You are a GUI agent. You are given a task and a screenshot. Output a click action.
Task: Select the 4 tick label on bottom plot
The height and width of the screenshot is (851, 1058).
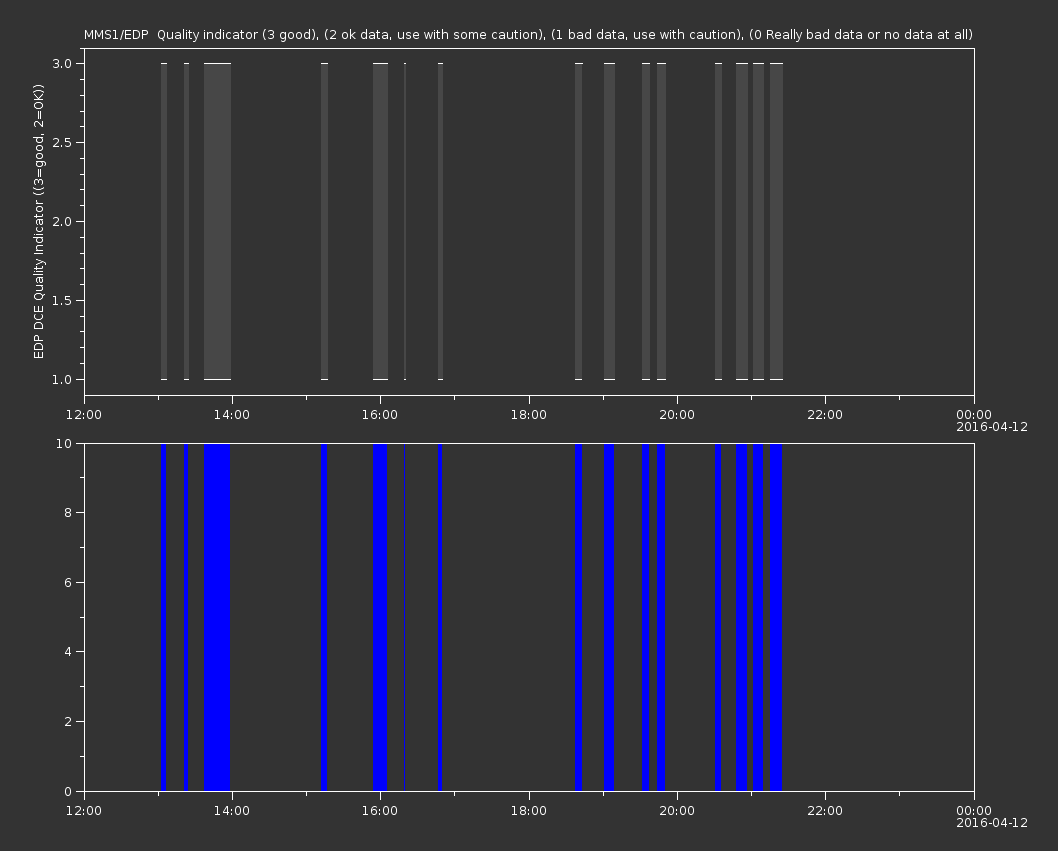tap(68, 652)
